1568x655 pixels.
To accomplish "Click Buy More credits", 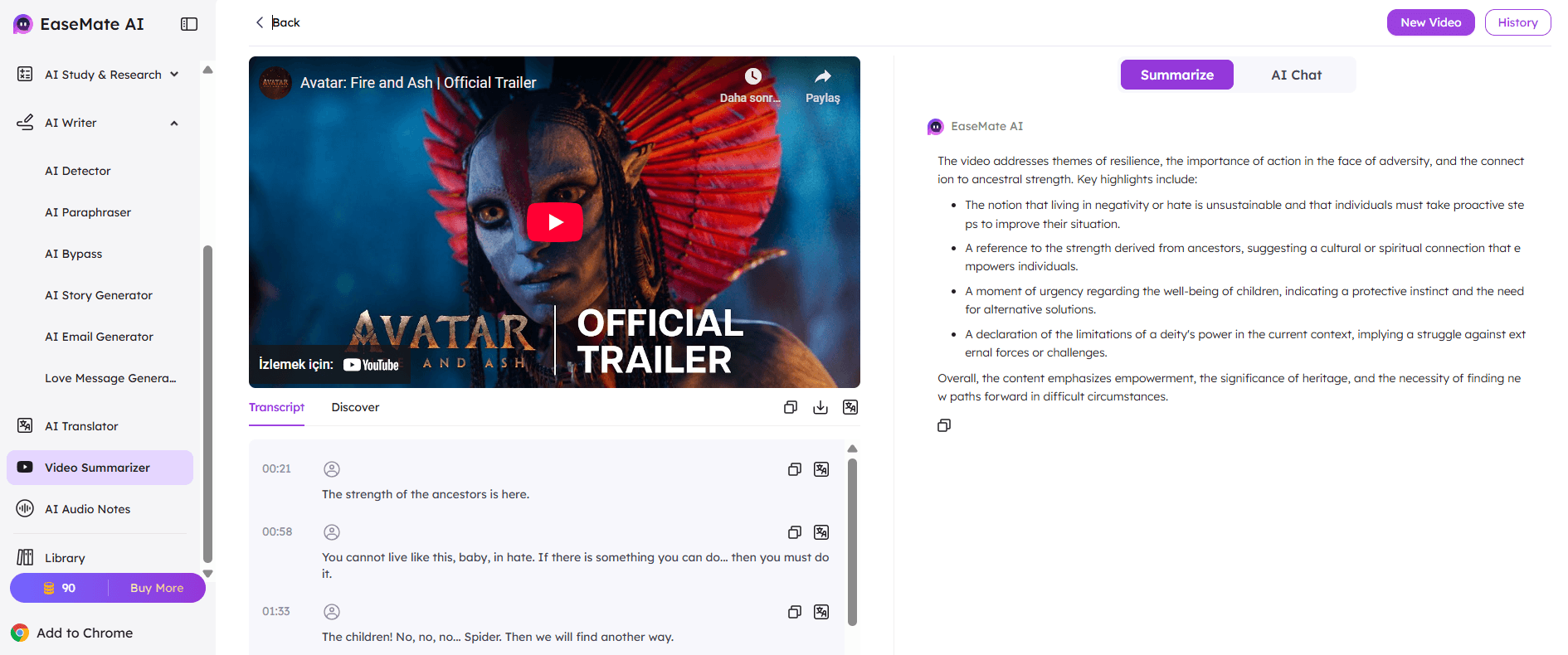I will 157,588.
